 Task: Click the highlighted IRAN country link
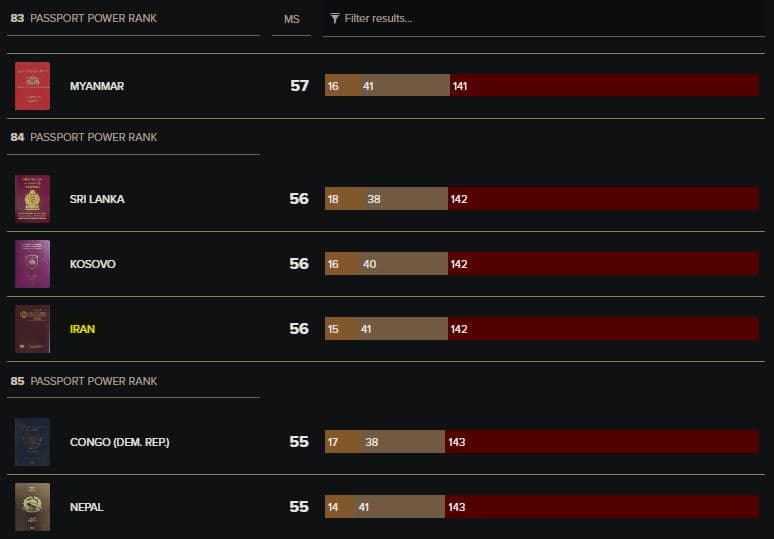(x=82, y=329)
